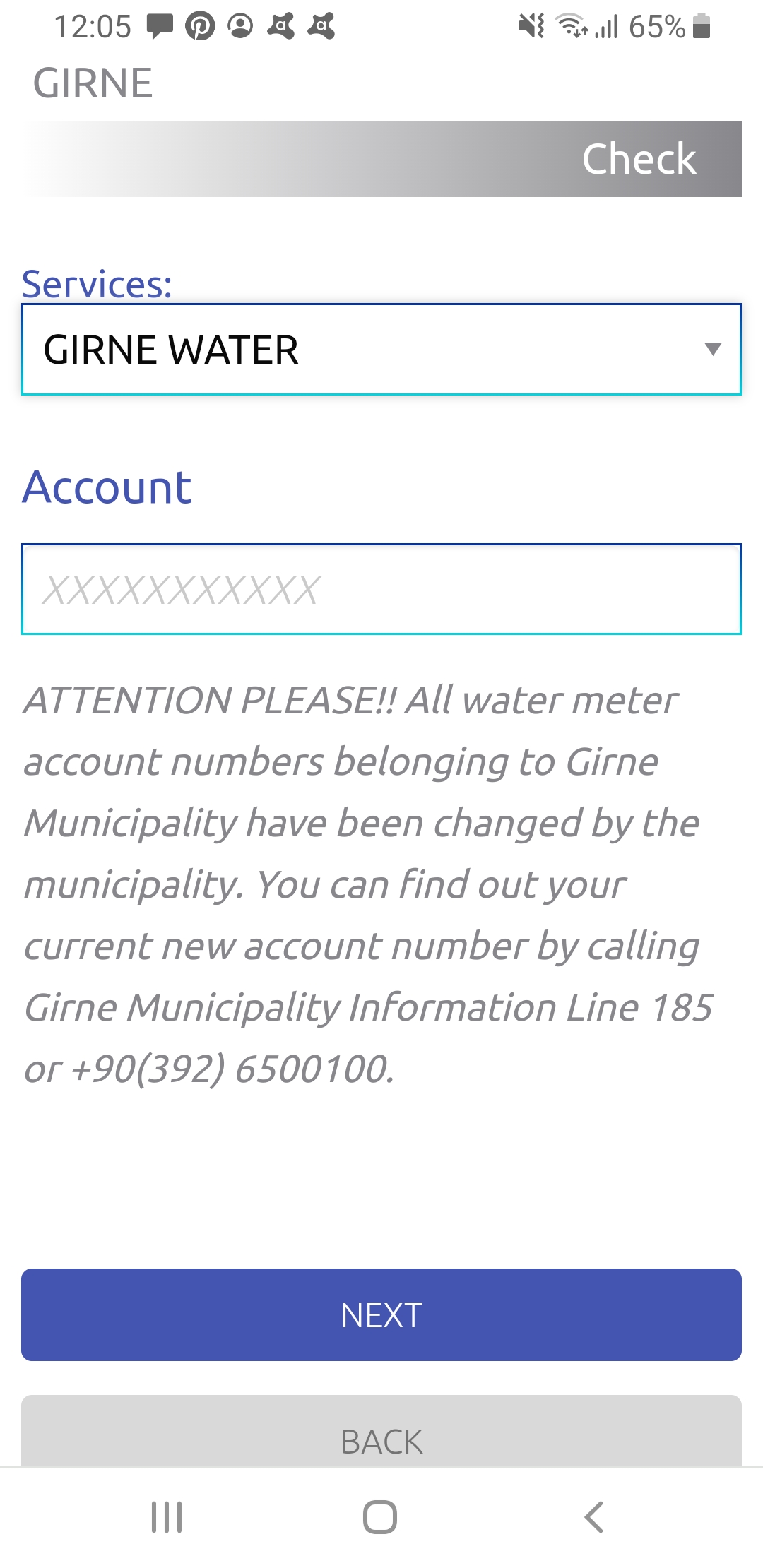Screen dimensions: 763x1568
Task: Tap the message notification icon in status bar
Action: (x=160, y=26)
